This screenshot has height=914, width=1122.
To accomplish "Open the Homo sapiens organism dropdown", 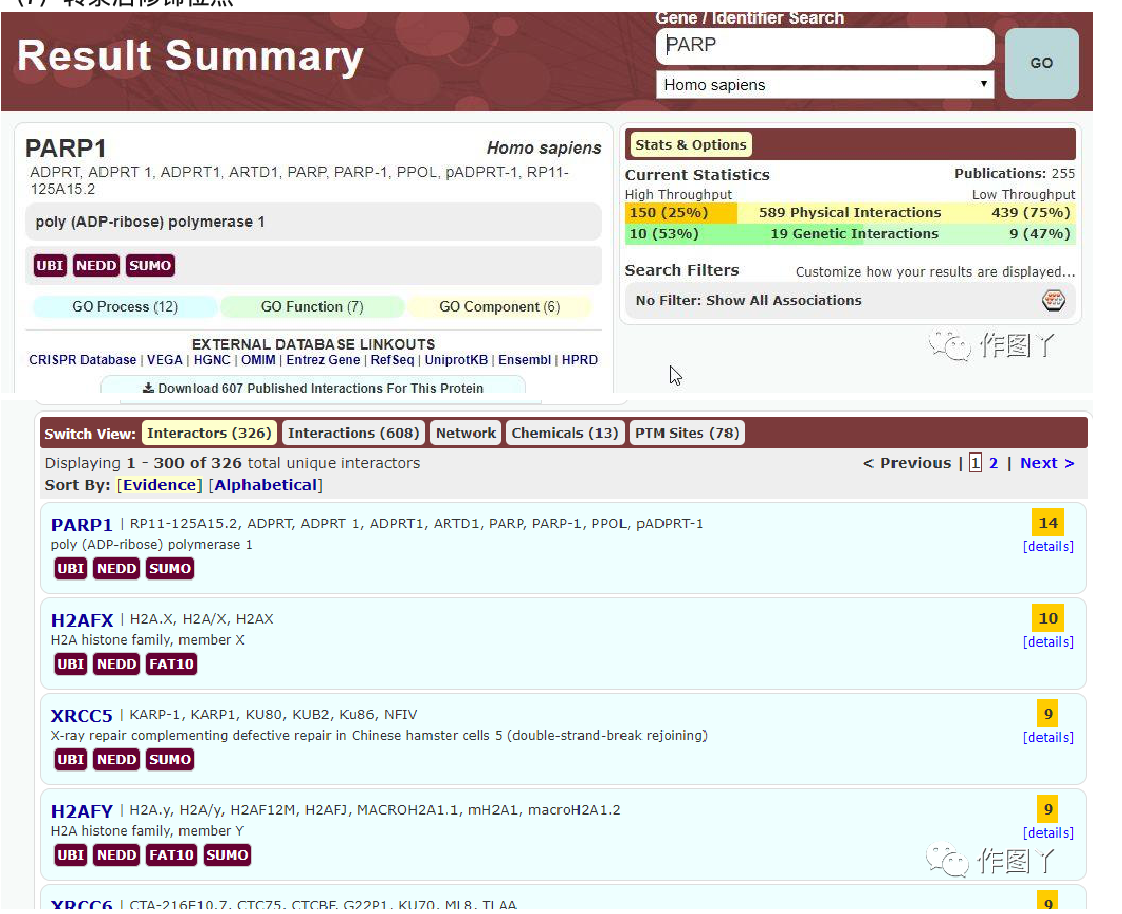I will click(x=824, y=85).
